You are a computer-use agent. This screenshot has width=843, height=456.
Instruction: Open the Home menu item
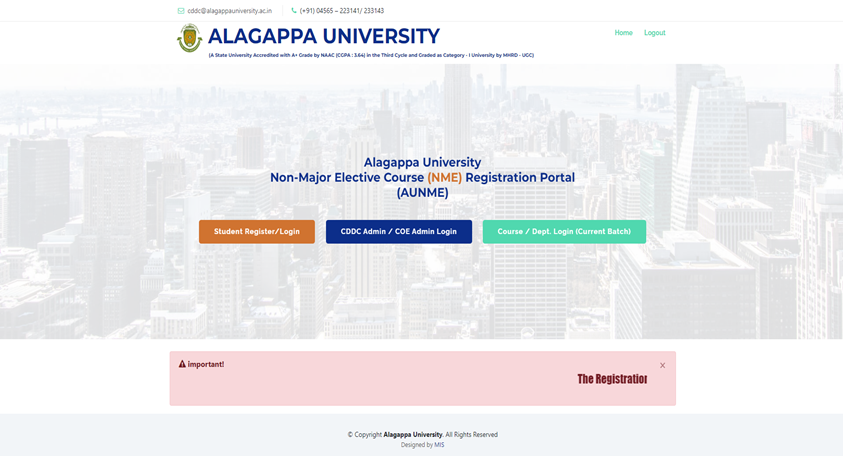coord(624,33)
